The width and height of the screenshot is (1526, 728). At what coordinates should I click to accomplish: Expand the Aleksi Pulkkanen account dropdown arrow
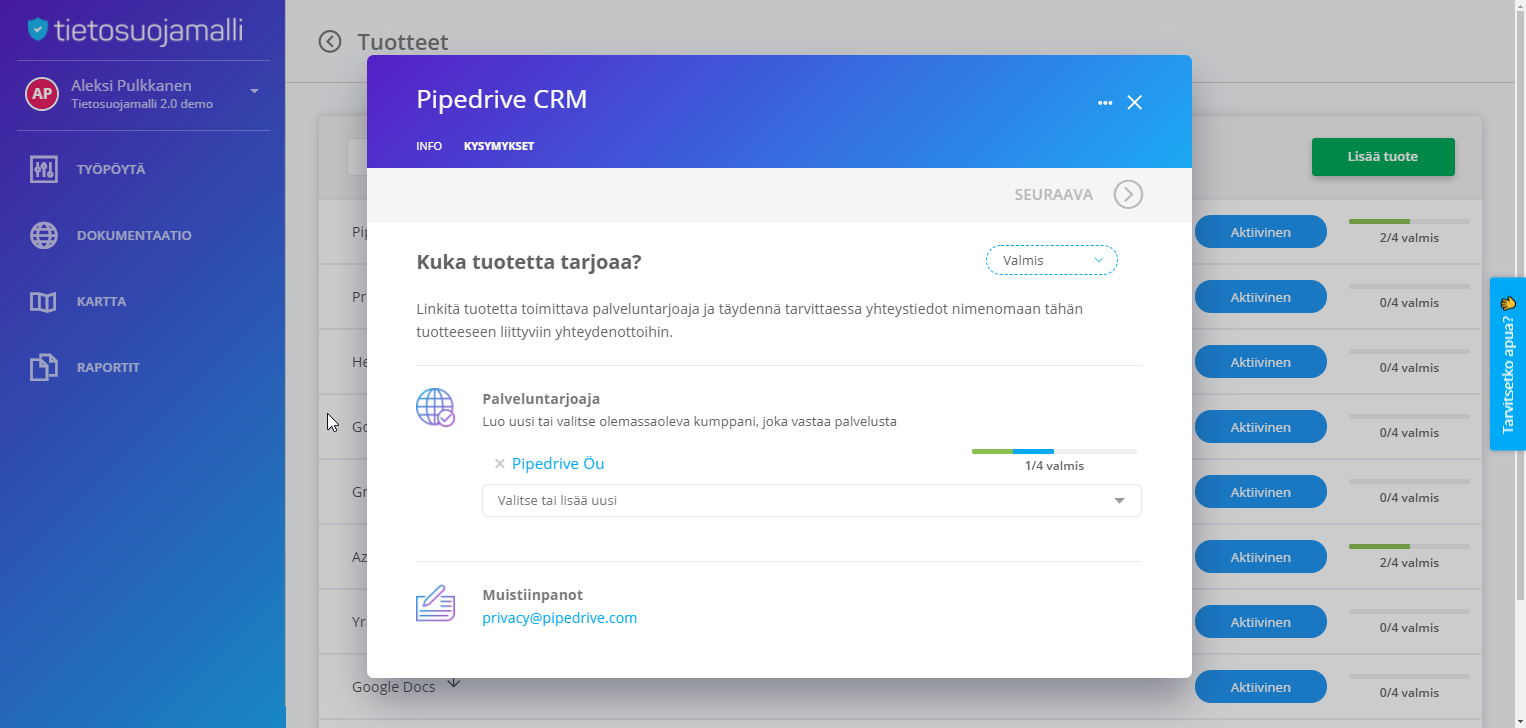tap(254, 91)
